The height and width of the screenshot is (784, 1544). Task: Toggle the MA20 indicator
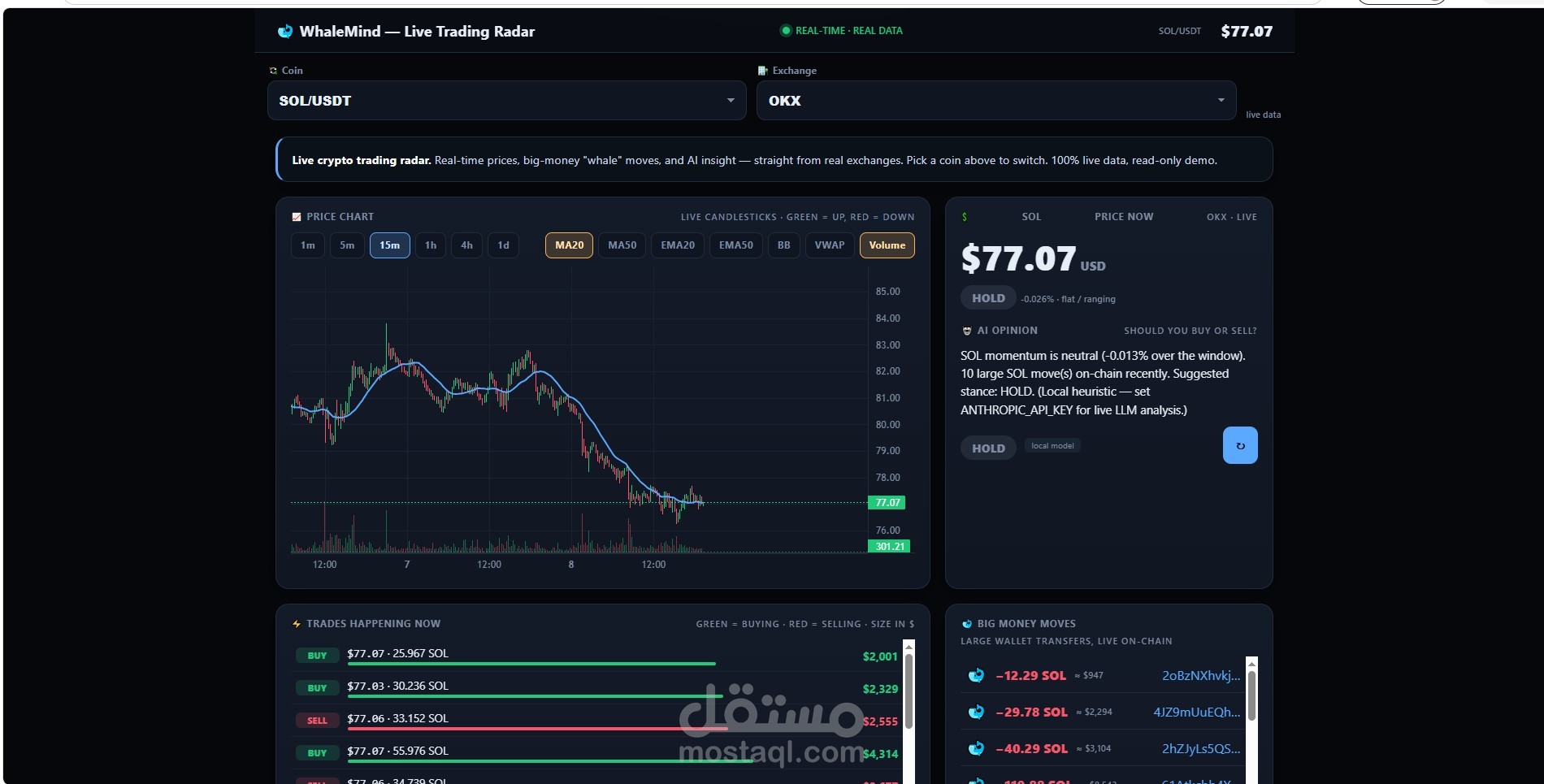569,245
